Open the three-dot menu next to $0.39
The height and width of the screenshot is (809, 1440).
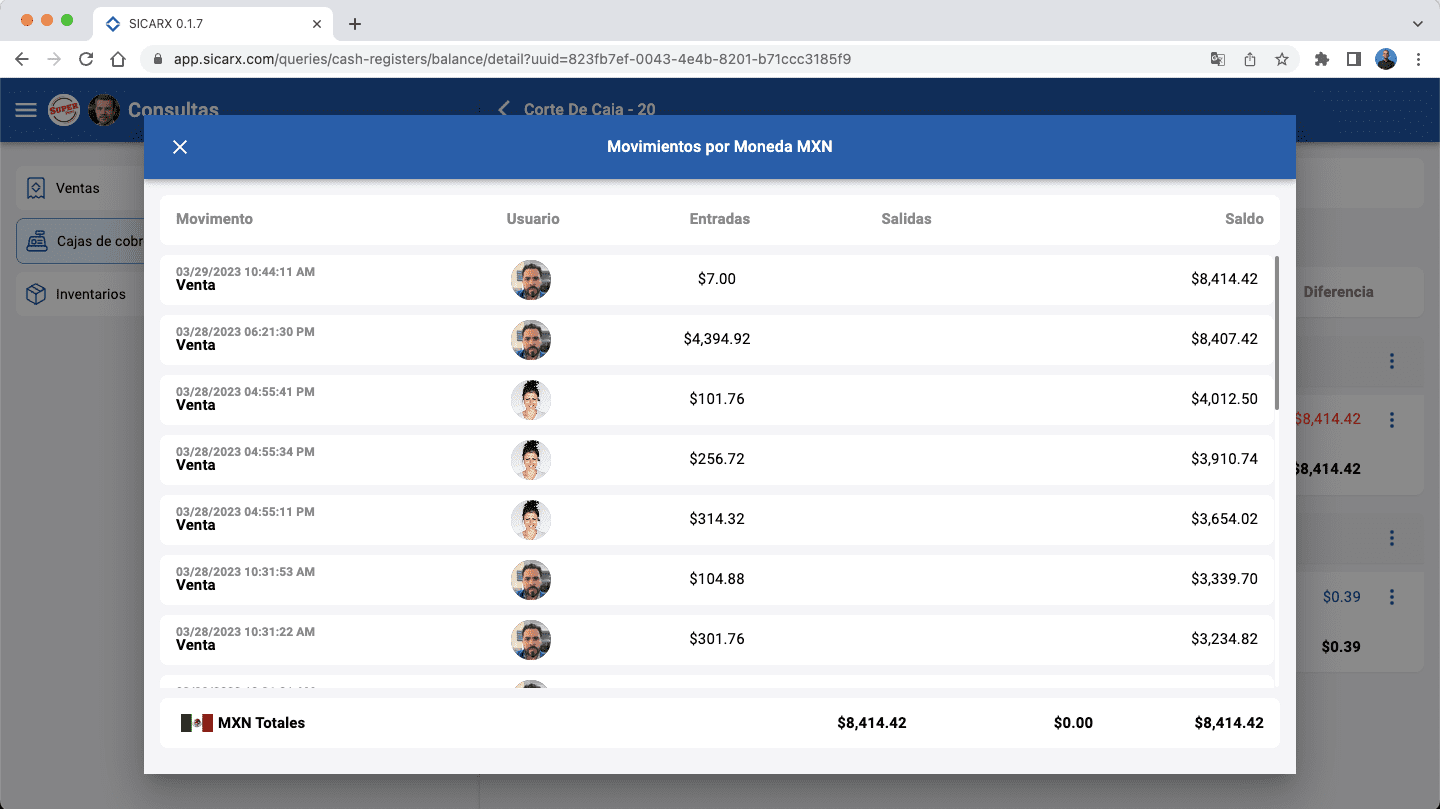coord(1391,597)
